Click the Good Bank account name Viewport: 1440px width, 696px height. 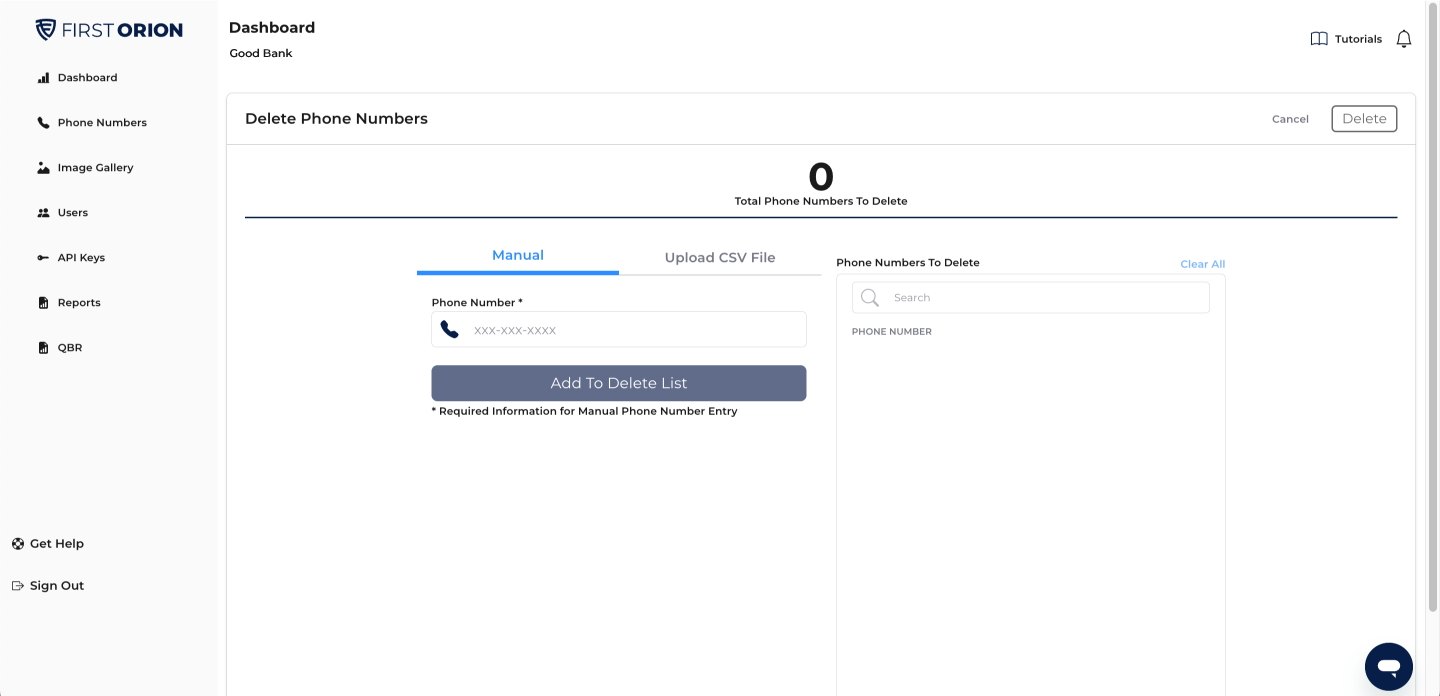tap(261, 54)
